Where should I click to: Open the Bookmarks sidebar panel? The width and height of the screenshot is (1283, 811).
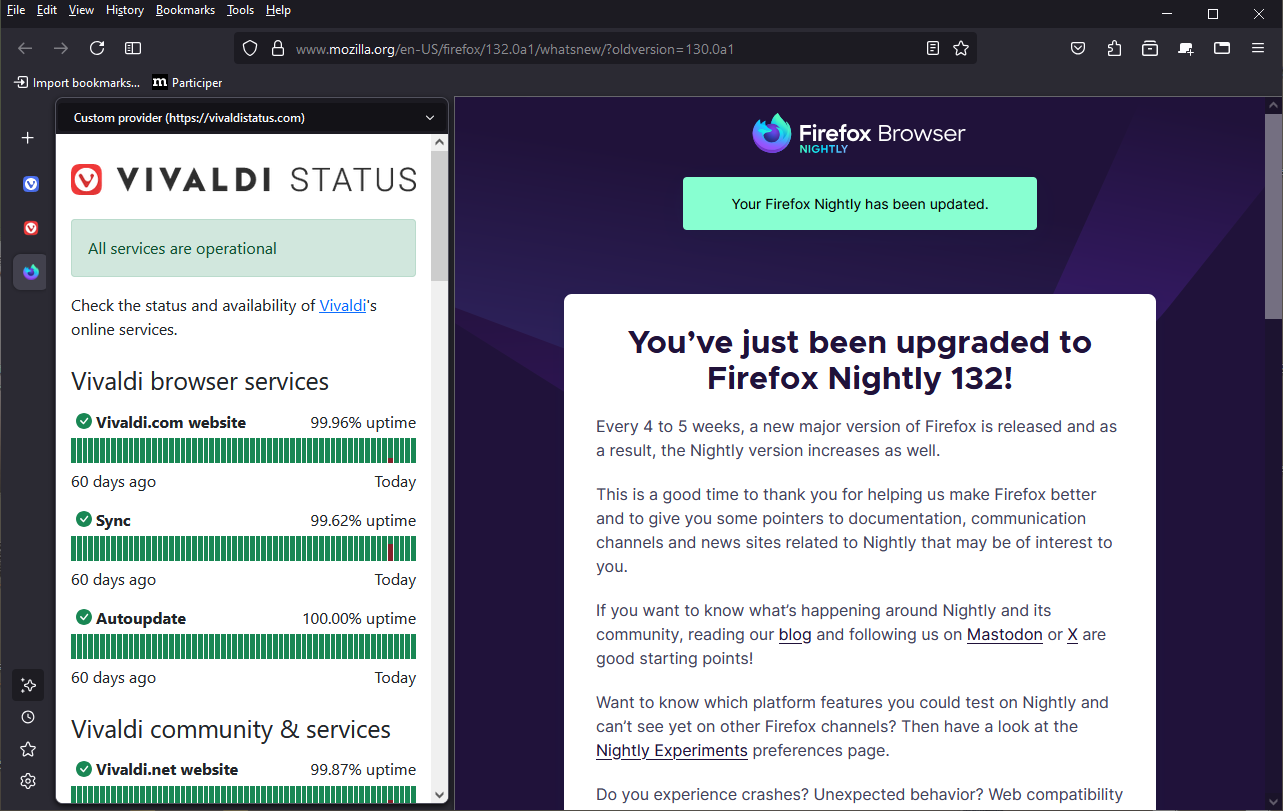point(28,749)
